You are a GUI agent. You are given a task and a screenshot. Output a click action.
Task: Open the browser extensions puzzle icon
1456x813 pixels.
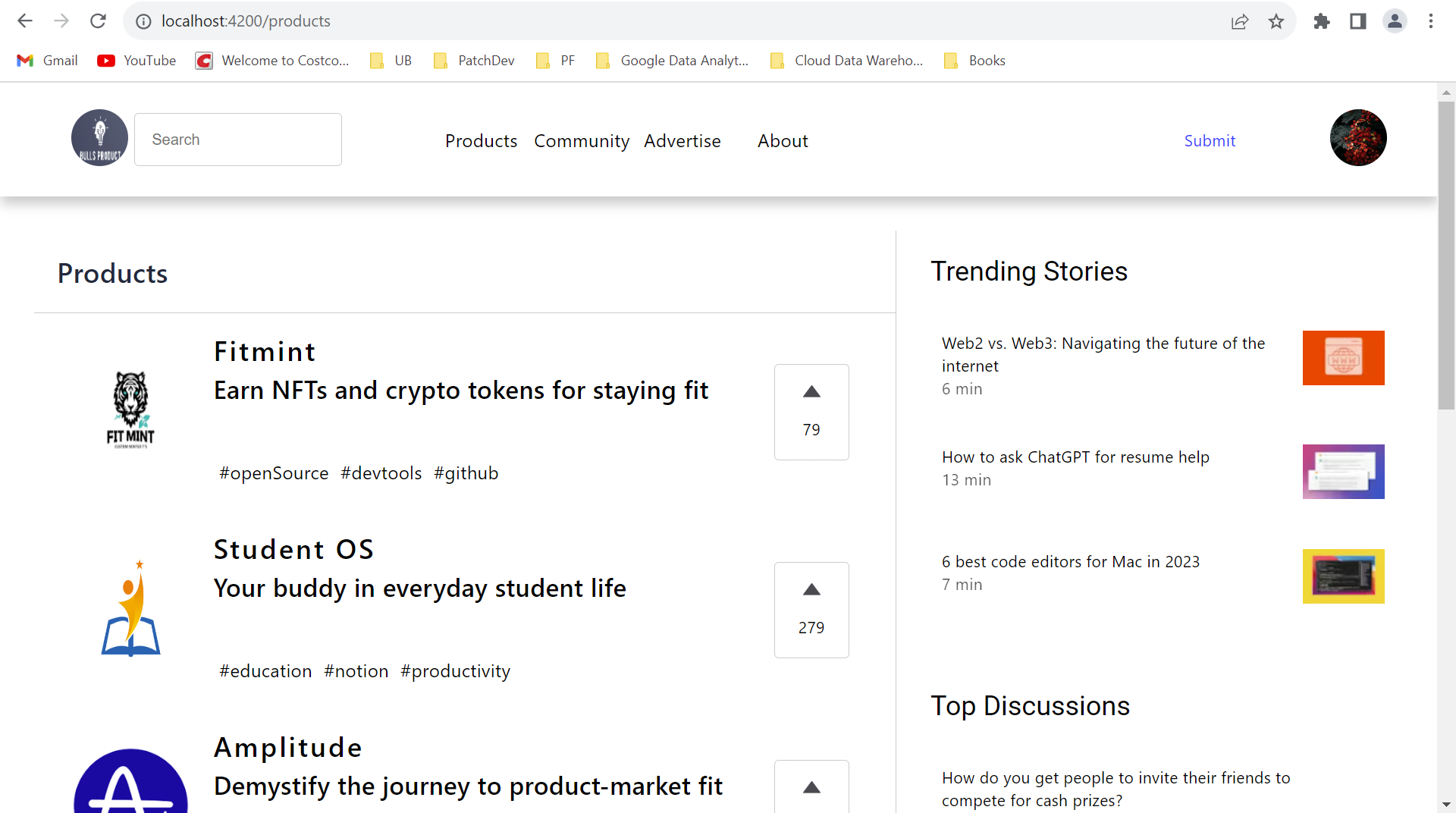tap(1322, 20)
